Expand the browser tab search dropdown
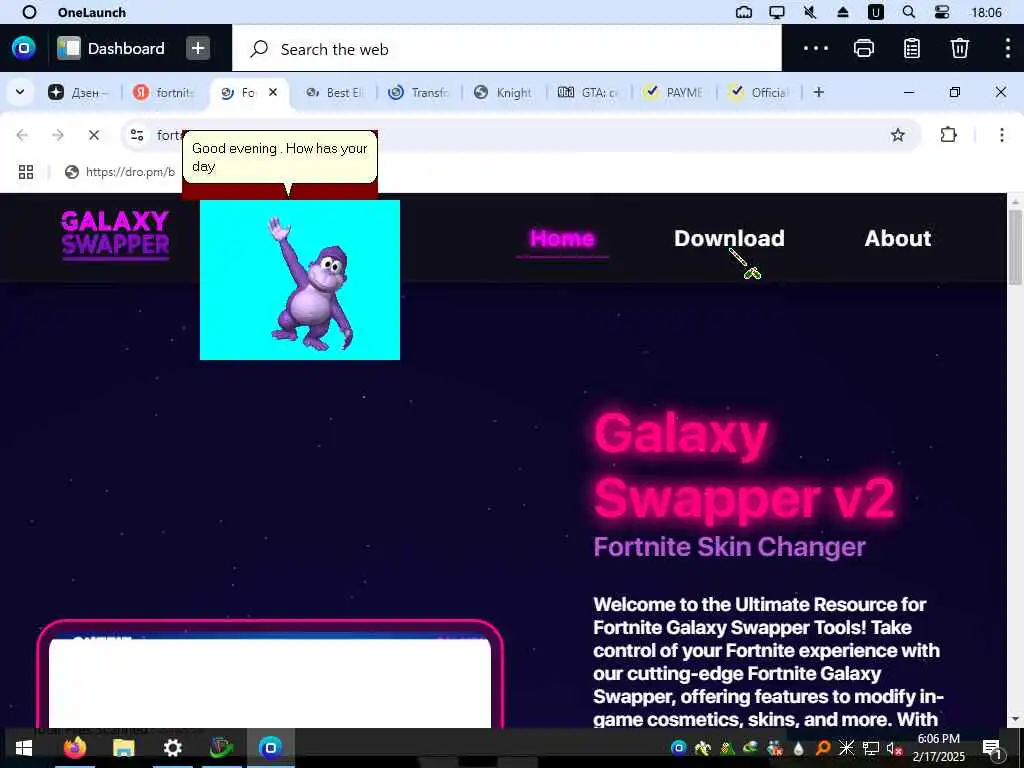The height and width of the screenshot is (768, 1024). click(20, 92)
